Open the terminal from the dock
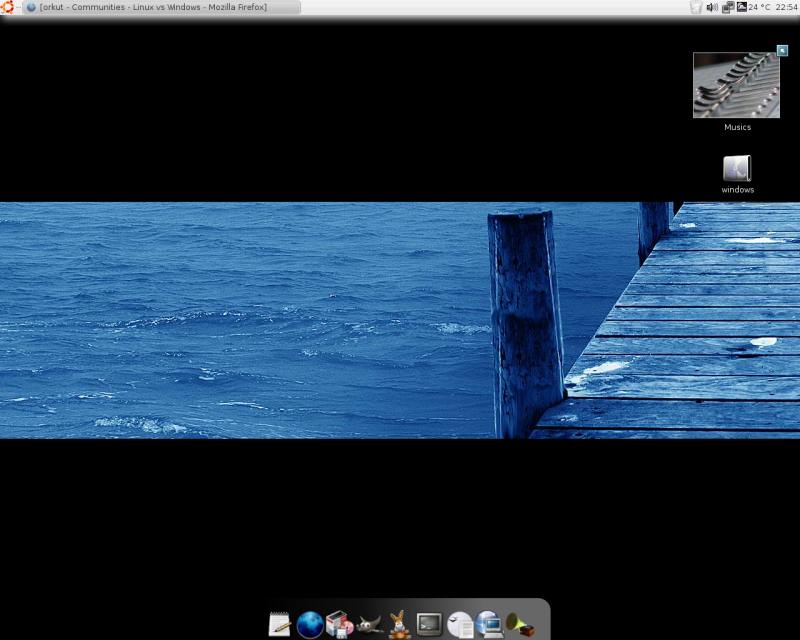This screenshot has height=640, width=800. pyautogui.click(x=429, y=624)
